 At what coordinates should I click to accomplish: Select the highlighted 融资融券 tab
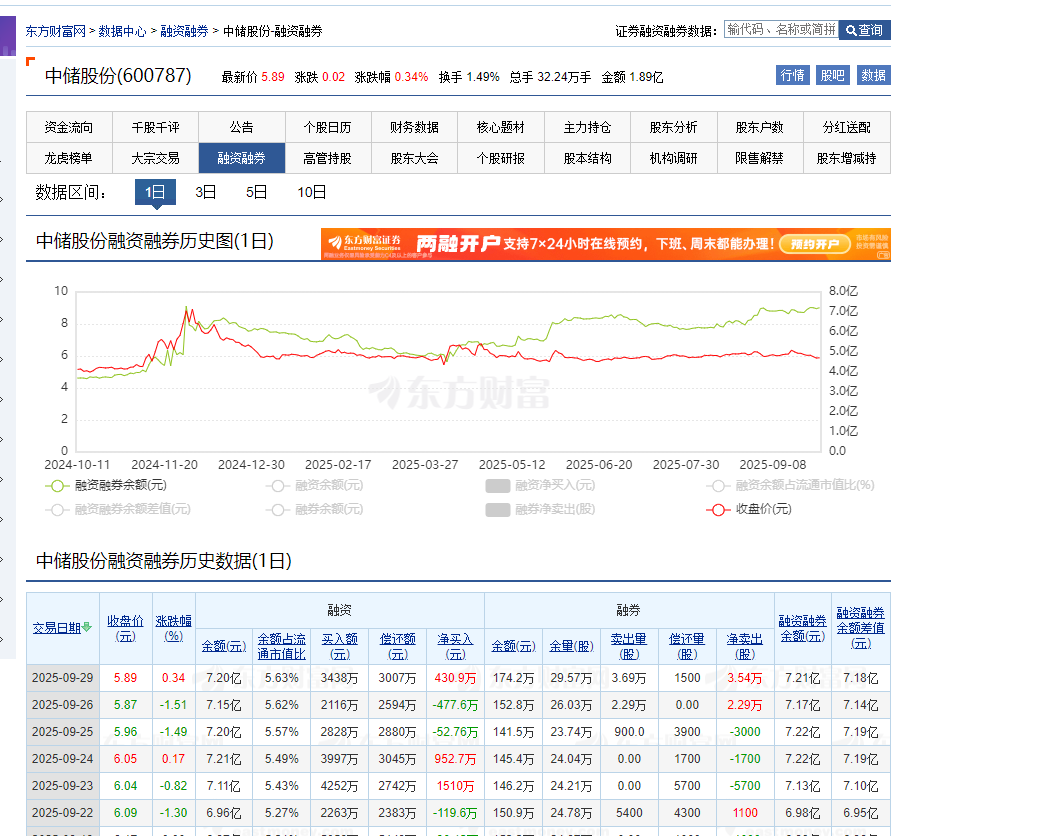point(242,158)
